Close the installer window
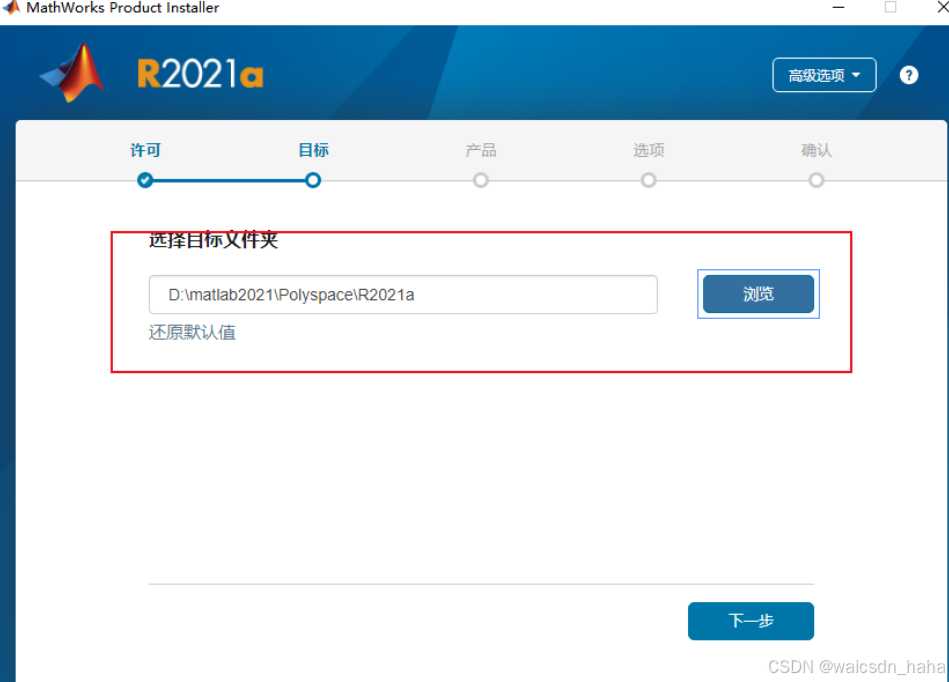Image resolution: width=949 pixels, height=682 pixels. click(942, 7)
